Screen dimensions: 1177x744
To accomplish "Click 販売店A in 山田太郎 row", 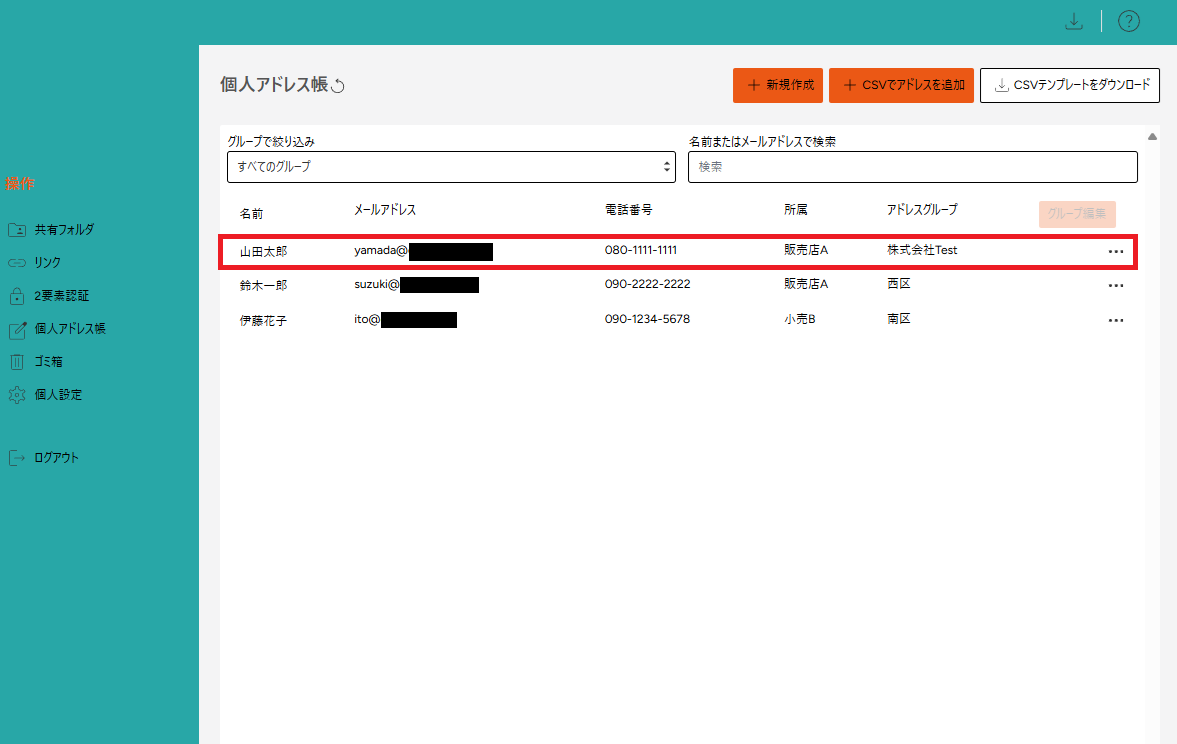I will pyautogui.click(x=806, y=250).
